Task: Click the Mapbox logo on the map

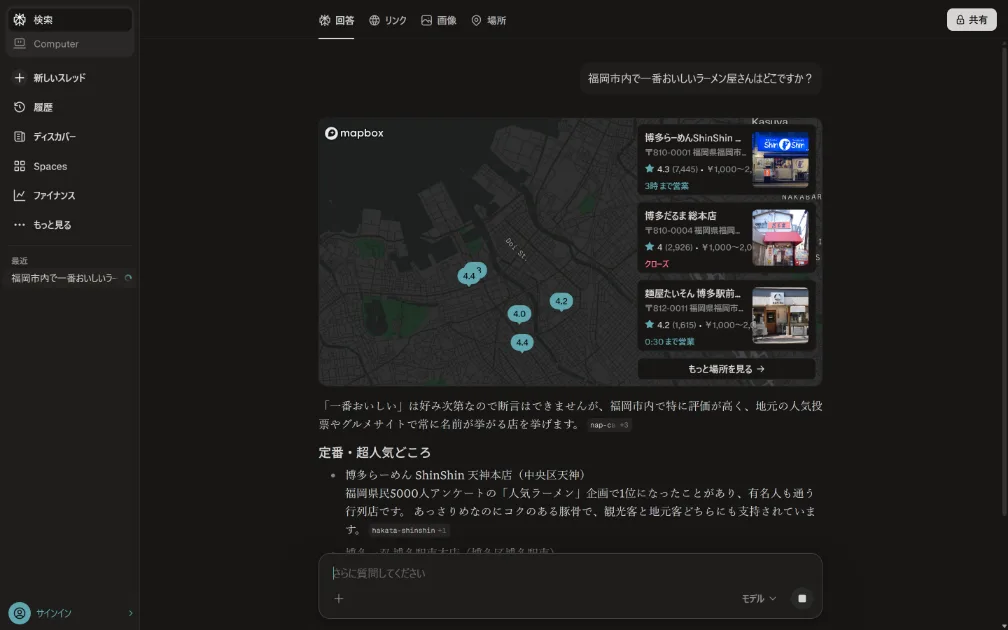Action: coord(355,132)
